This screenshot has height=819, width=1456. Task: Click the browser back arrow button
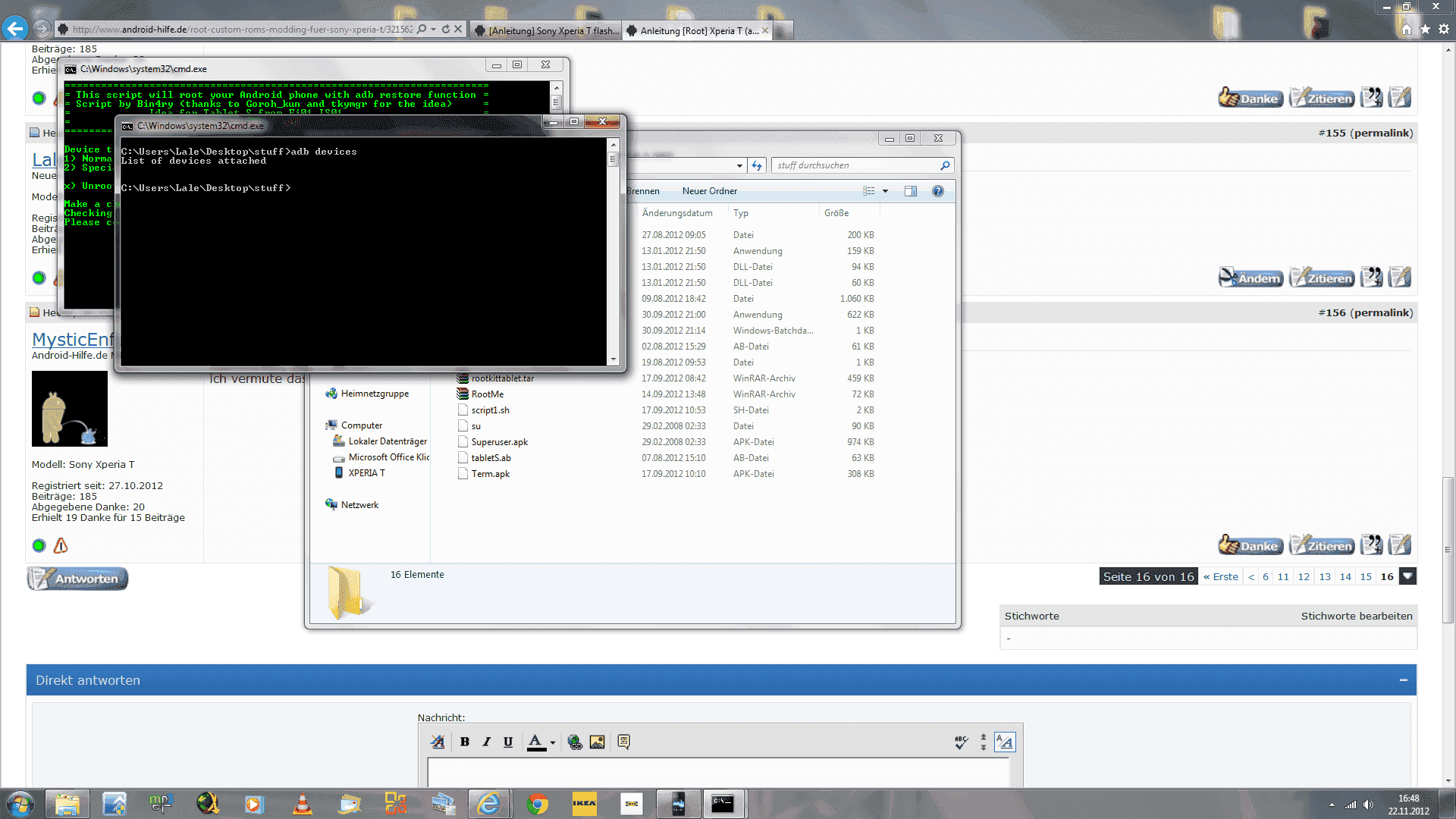click(x=14, y=29)
